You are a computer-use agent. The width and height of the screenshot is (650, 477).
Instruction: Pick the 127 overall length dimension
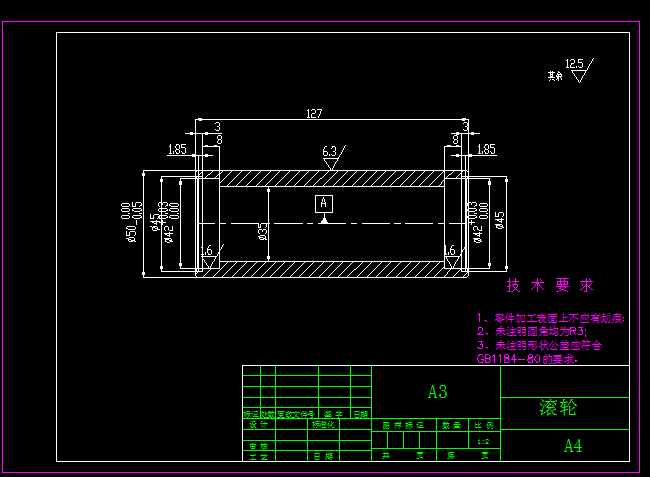tap(314, 113)
